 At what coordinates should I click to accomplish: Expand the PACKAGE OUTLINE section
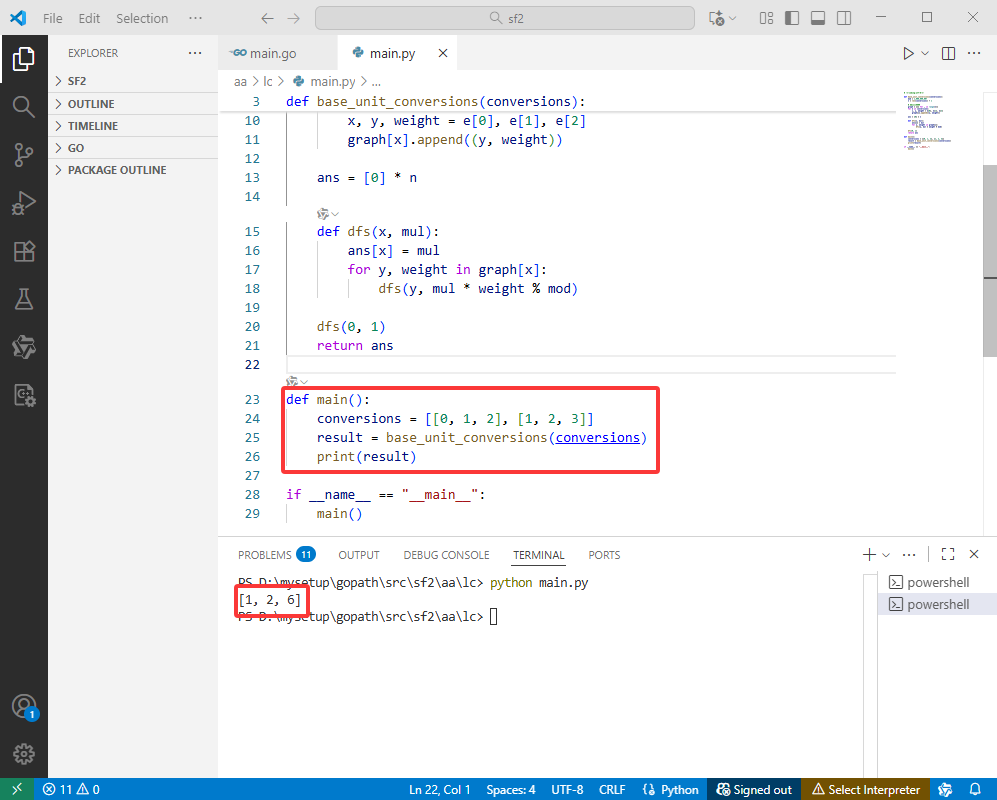click(x=133, y=170)
